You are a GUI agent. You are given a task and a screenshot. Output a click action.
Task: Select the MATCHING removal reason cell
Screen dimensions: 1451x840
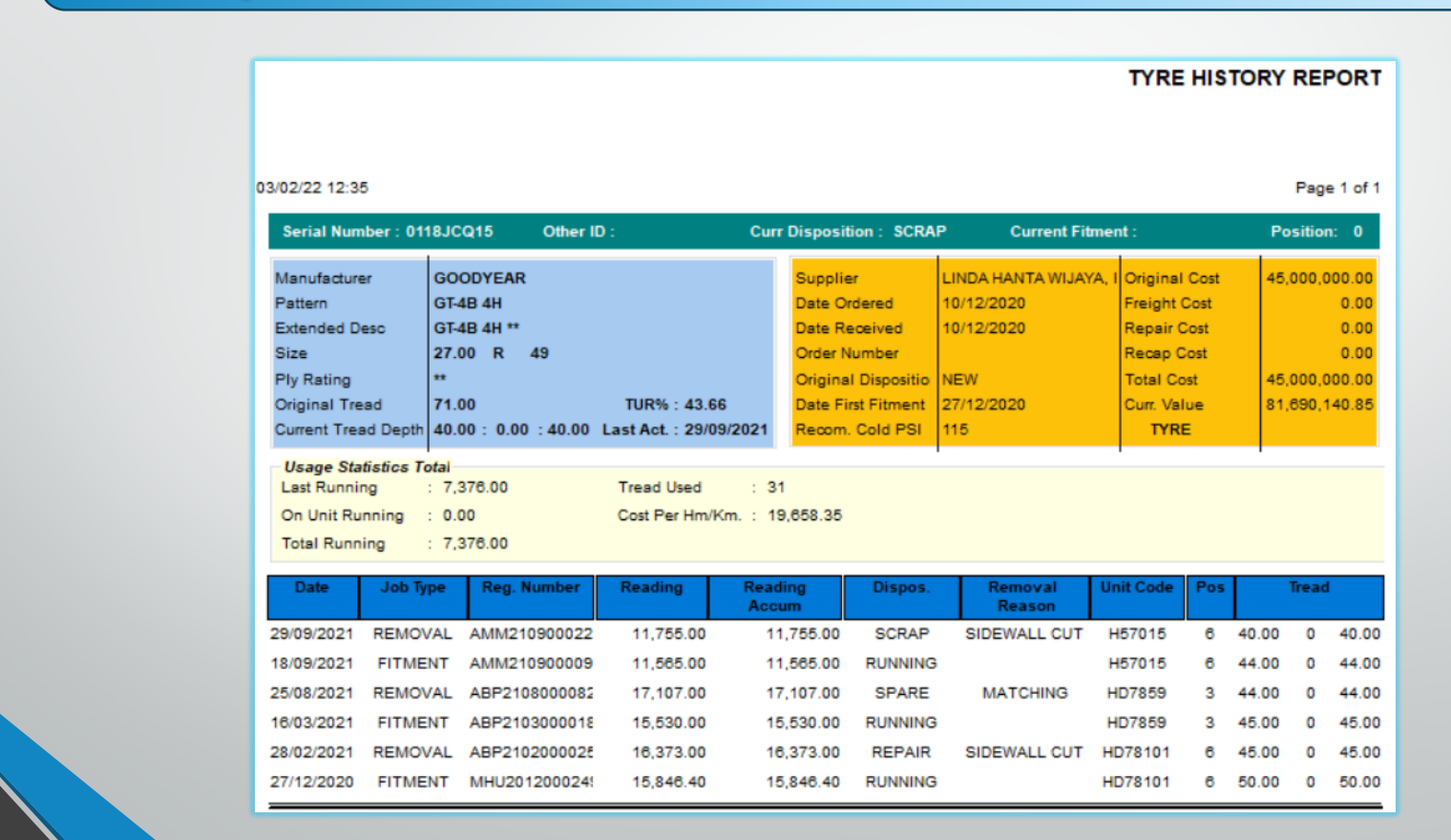(1024, 693)
